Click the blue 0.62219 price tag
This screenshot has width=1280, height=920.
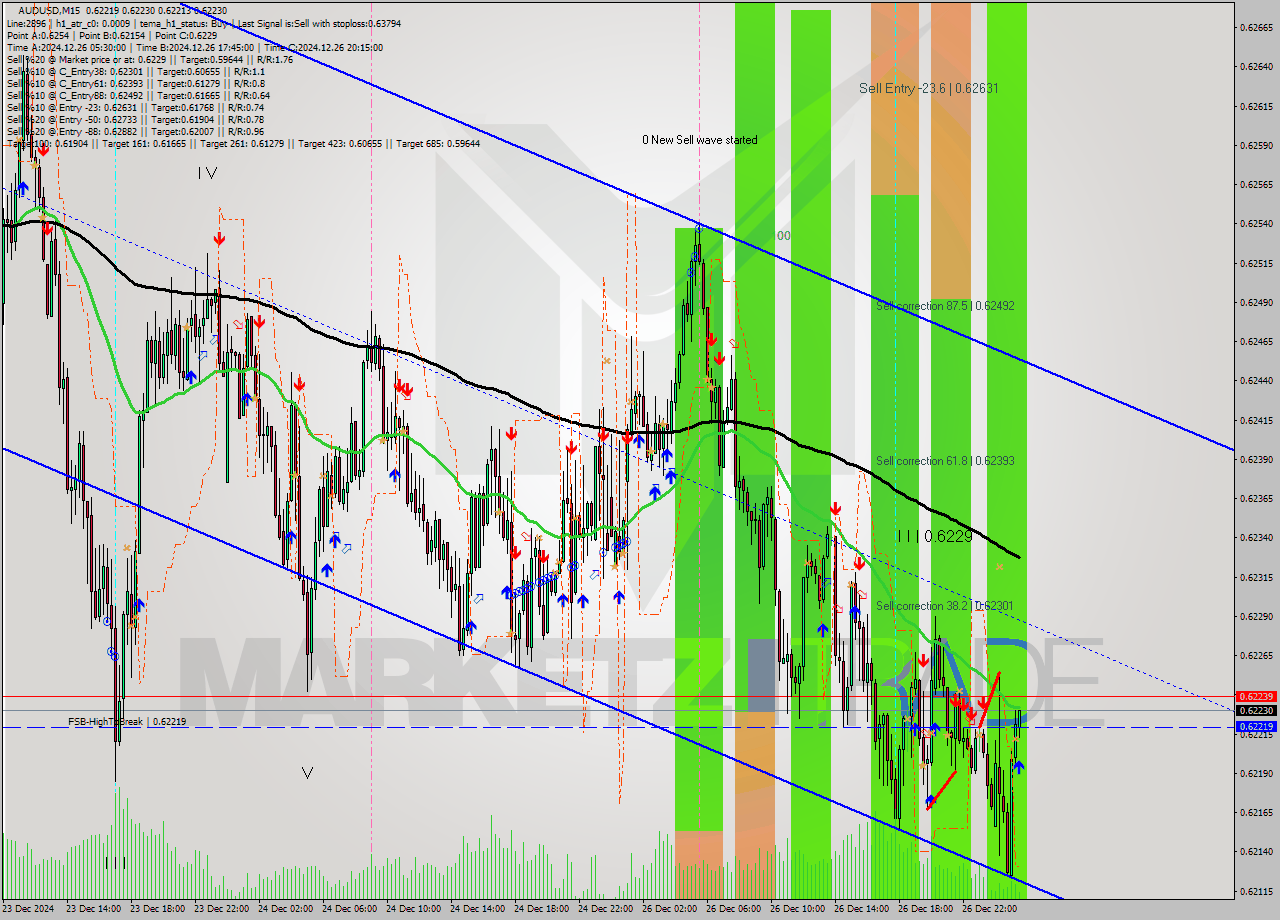click(1255, 727)
